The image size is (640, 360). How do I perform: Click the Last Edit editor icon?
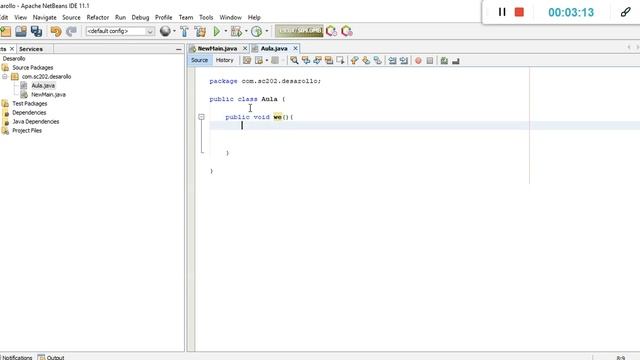tap(247, 61)
